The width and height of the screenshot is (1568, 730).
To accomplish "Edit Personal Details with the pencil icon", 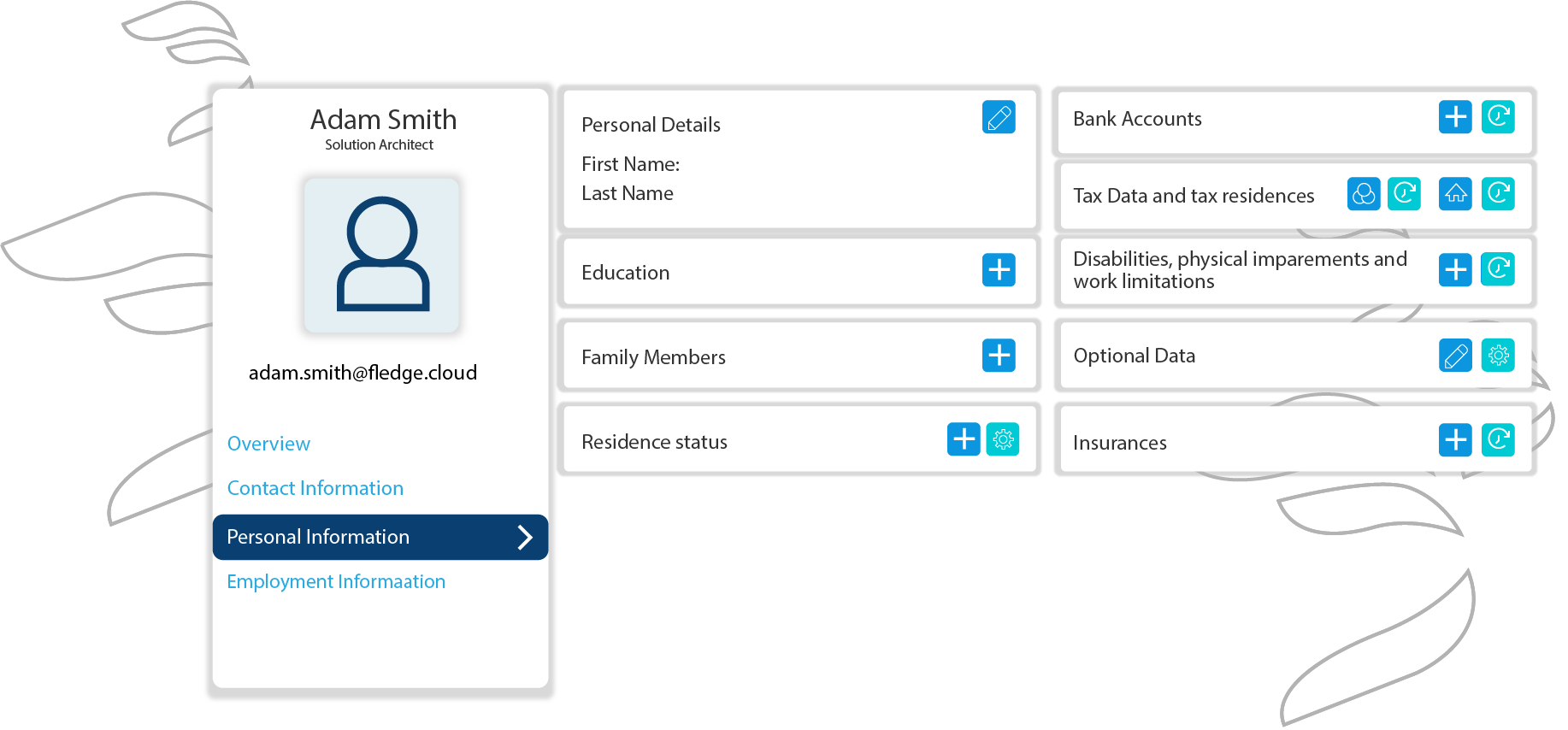I will [999, 117].
